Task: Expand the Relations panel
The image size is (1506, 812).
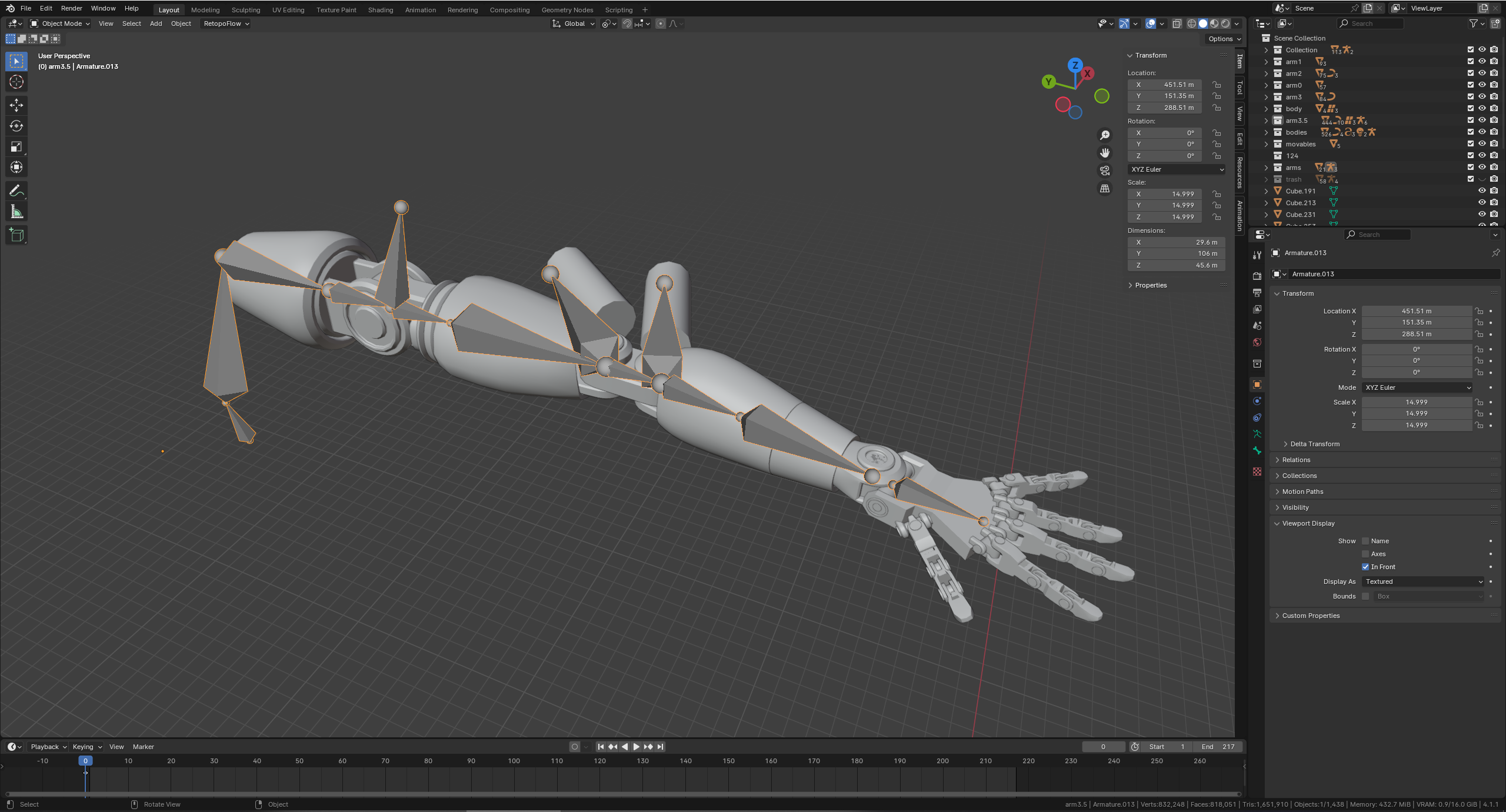Action: click(x=1296, y=460)
